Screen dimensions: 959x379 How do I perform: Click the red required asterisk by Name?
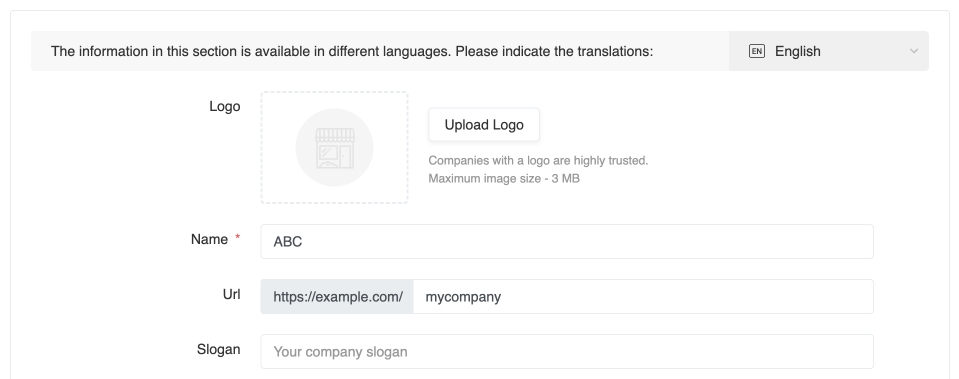[238, 238]
